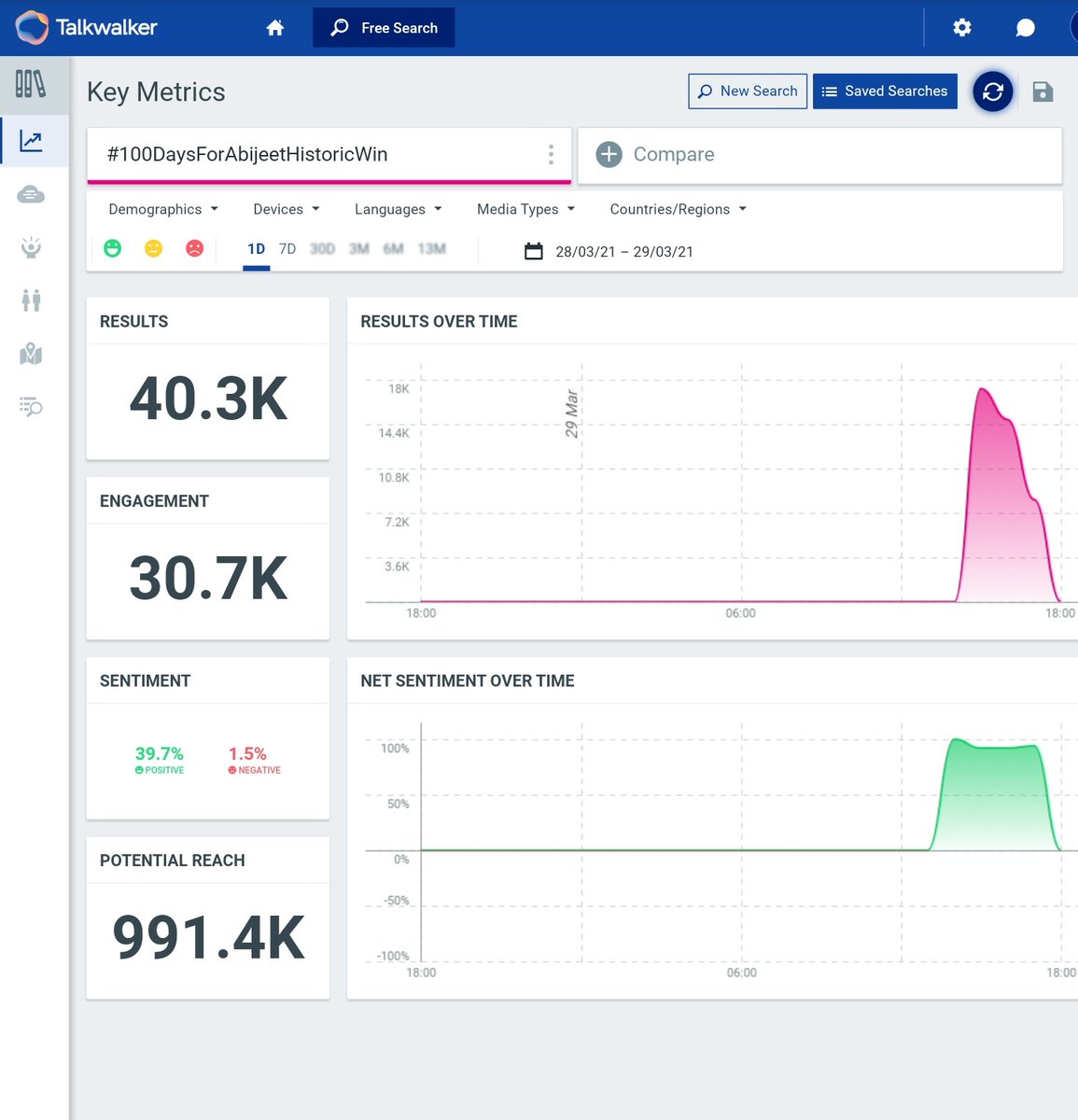Open the chat bubble icon
The height and width of the screenshot is (1120, 1078).
[1025, 28]
